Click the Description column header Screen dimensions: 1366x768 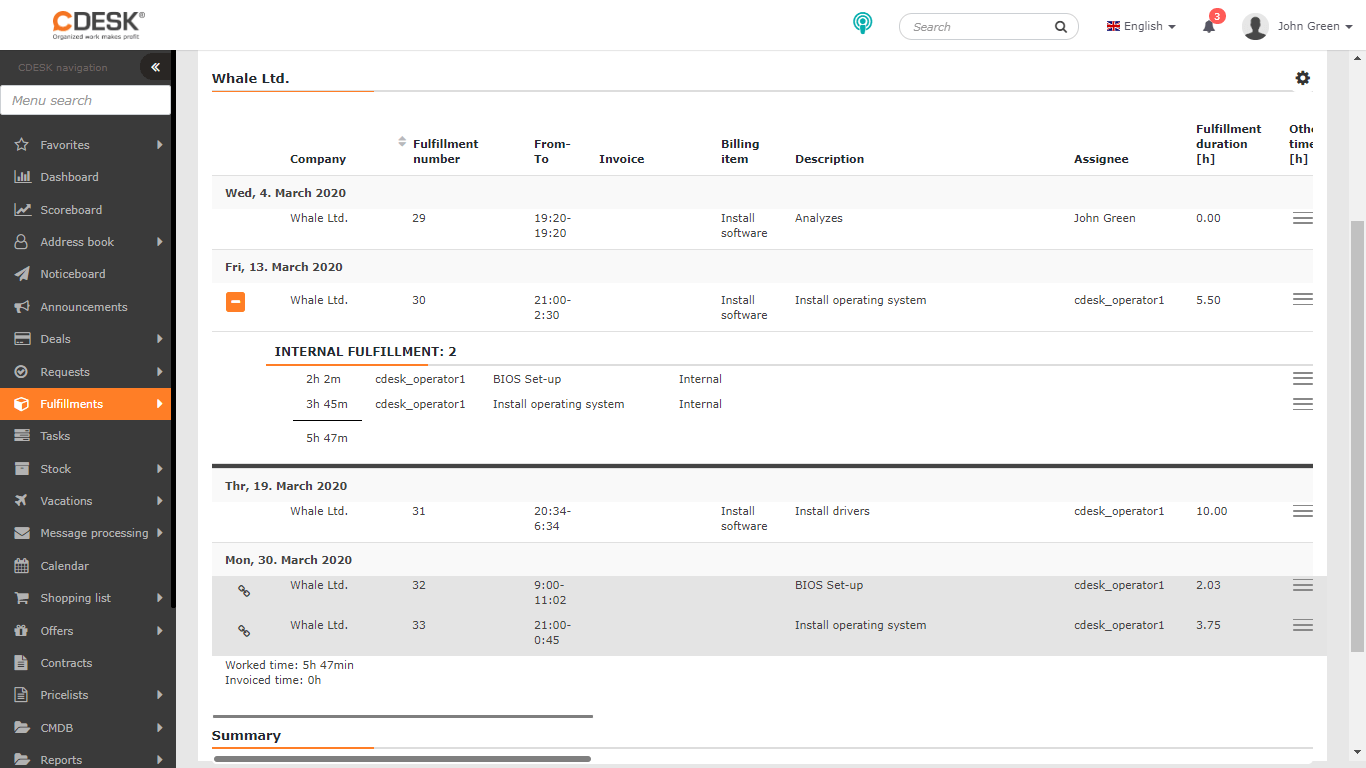pos(829,159)
